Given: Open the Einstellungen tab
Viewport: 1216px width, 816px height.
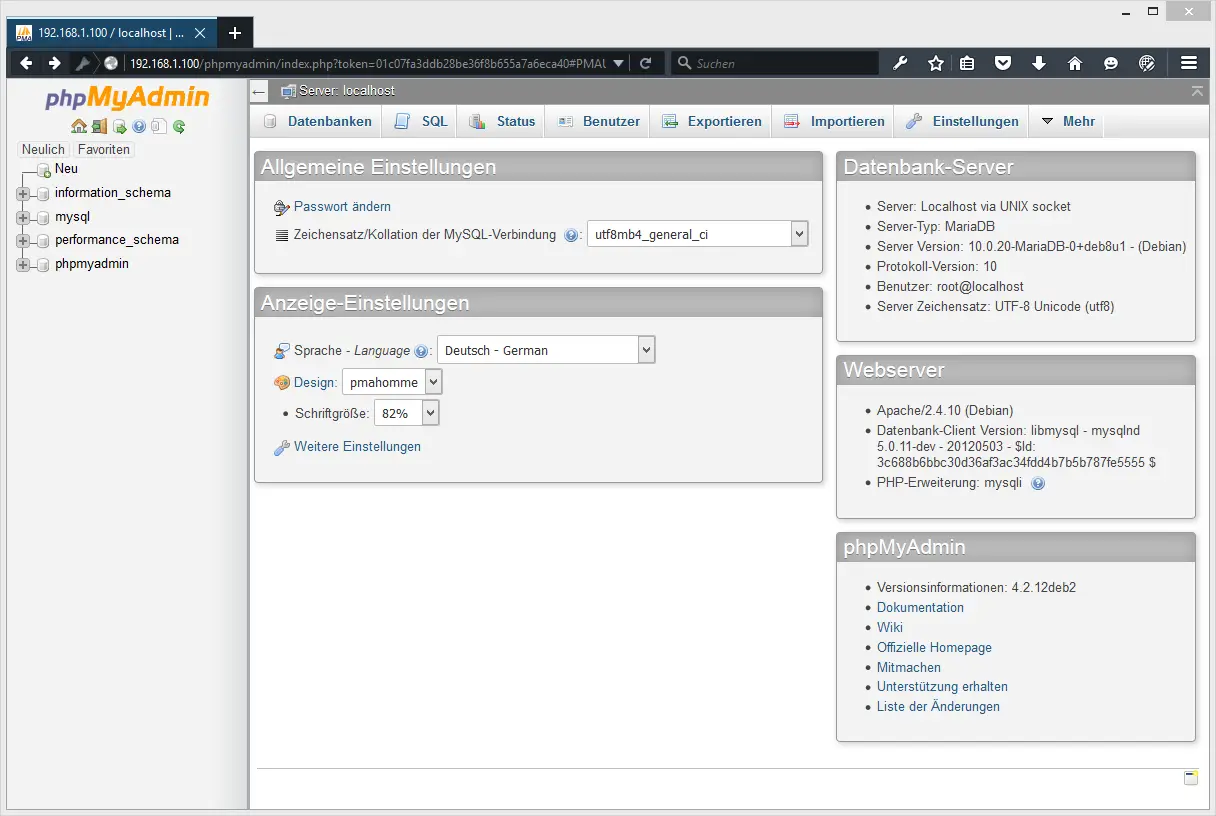Looking at the screenshot, I should click(x=963, y=121).
